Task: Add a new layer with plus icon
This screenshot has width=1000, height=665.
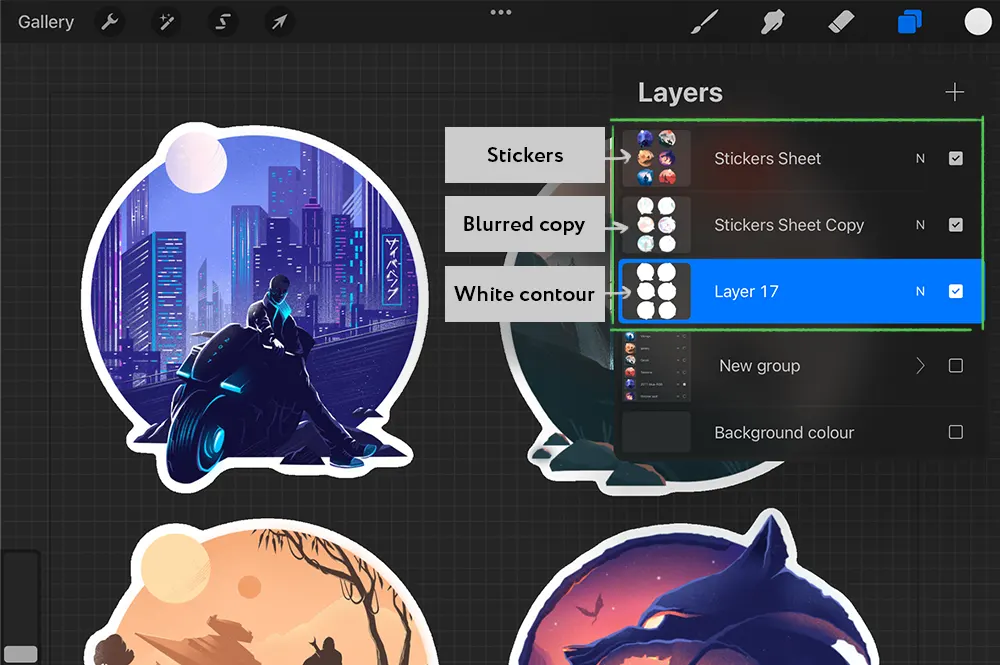Action: 954,92
